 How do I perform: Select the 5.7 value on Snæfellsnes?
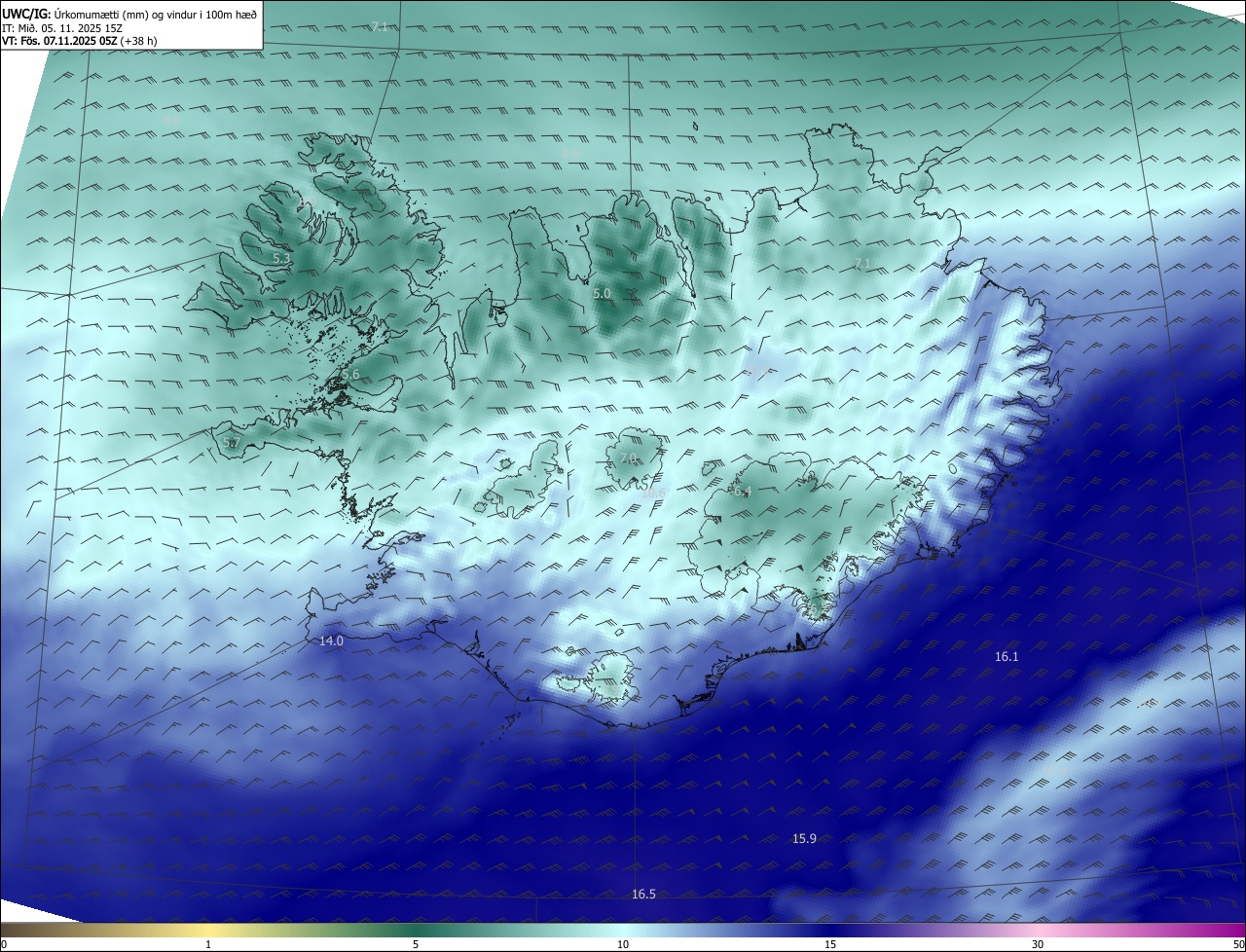(x=231, y=443)
